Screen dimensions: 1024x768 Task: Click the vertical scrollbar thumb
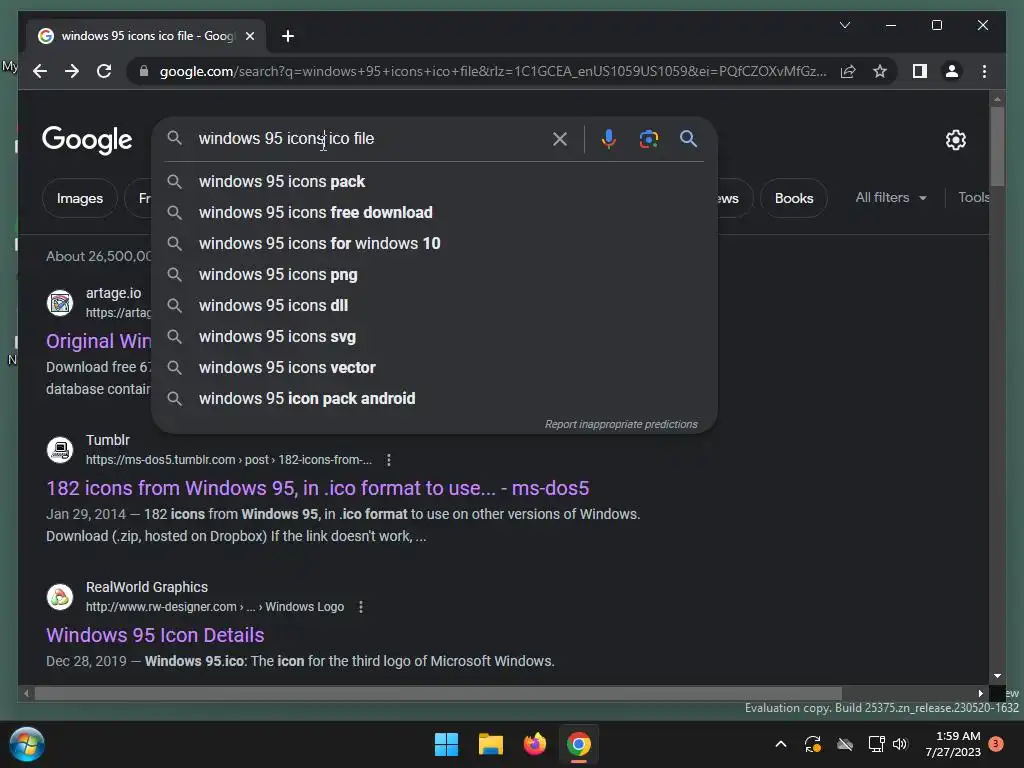997,146
